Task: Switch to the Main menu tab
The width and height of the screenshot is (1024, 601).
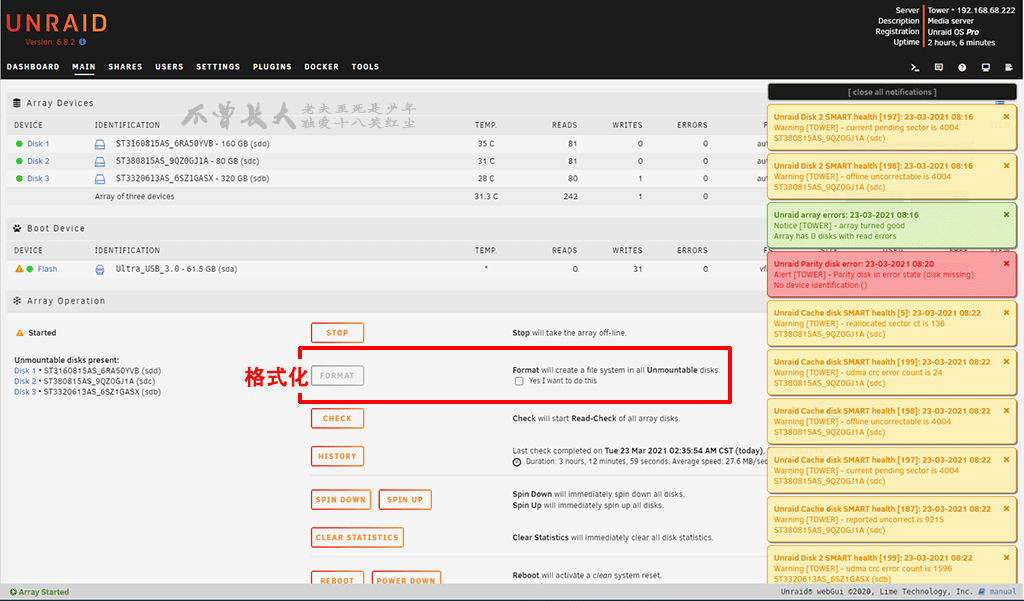Action: [x=84, y=67]
